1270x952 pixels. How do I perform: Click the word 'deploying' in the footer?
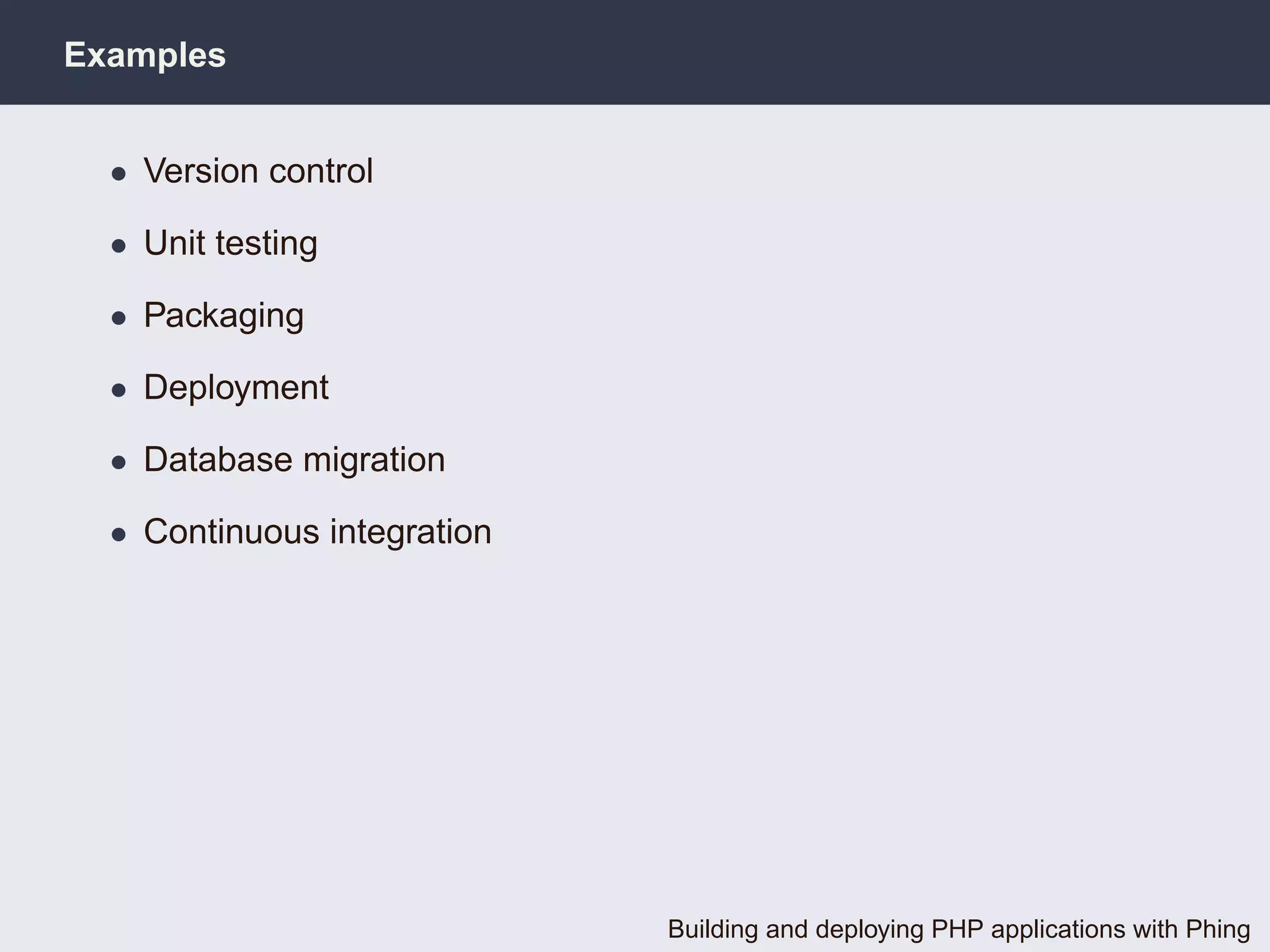click(x=869, y=929)
